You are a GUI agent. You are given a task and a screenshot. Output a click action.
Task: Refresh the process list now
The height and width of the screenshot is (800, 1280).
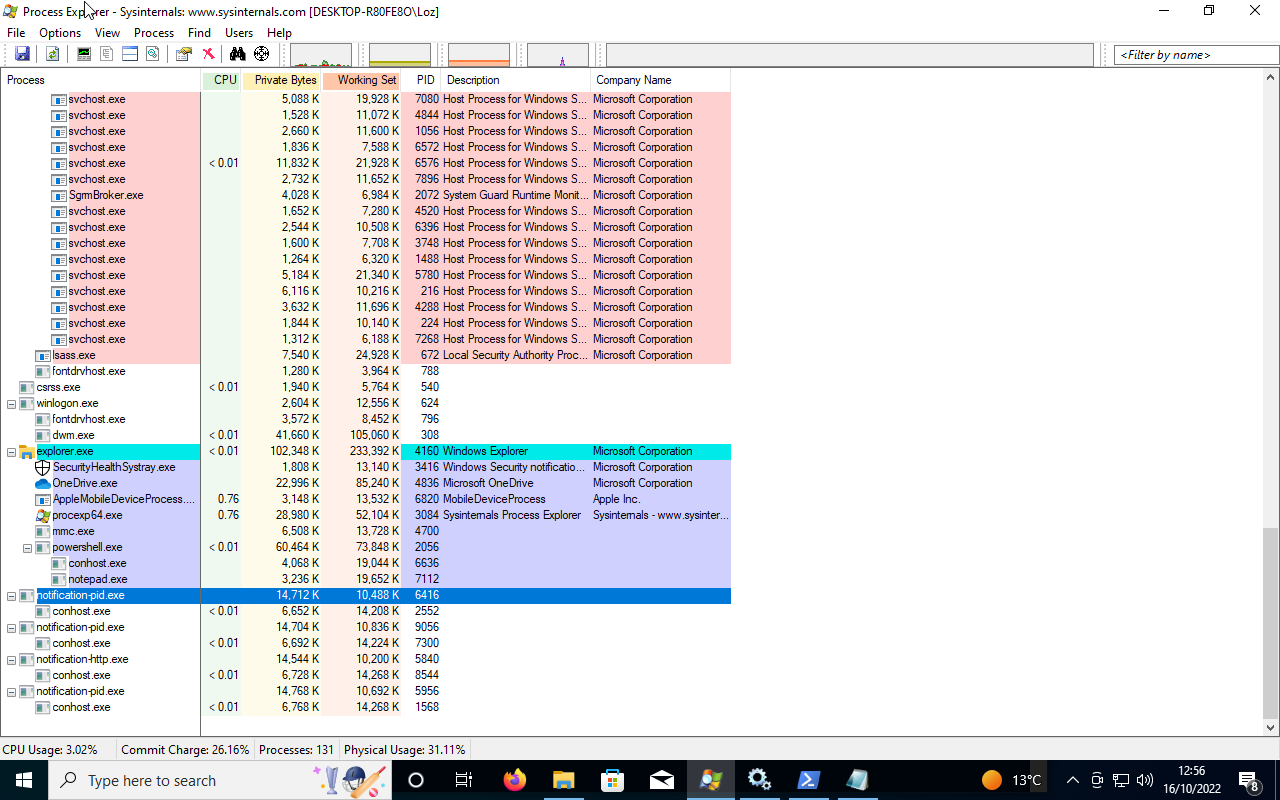point(52,53)
